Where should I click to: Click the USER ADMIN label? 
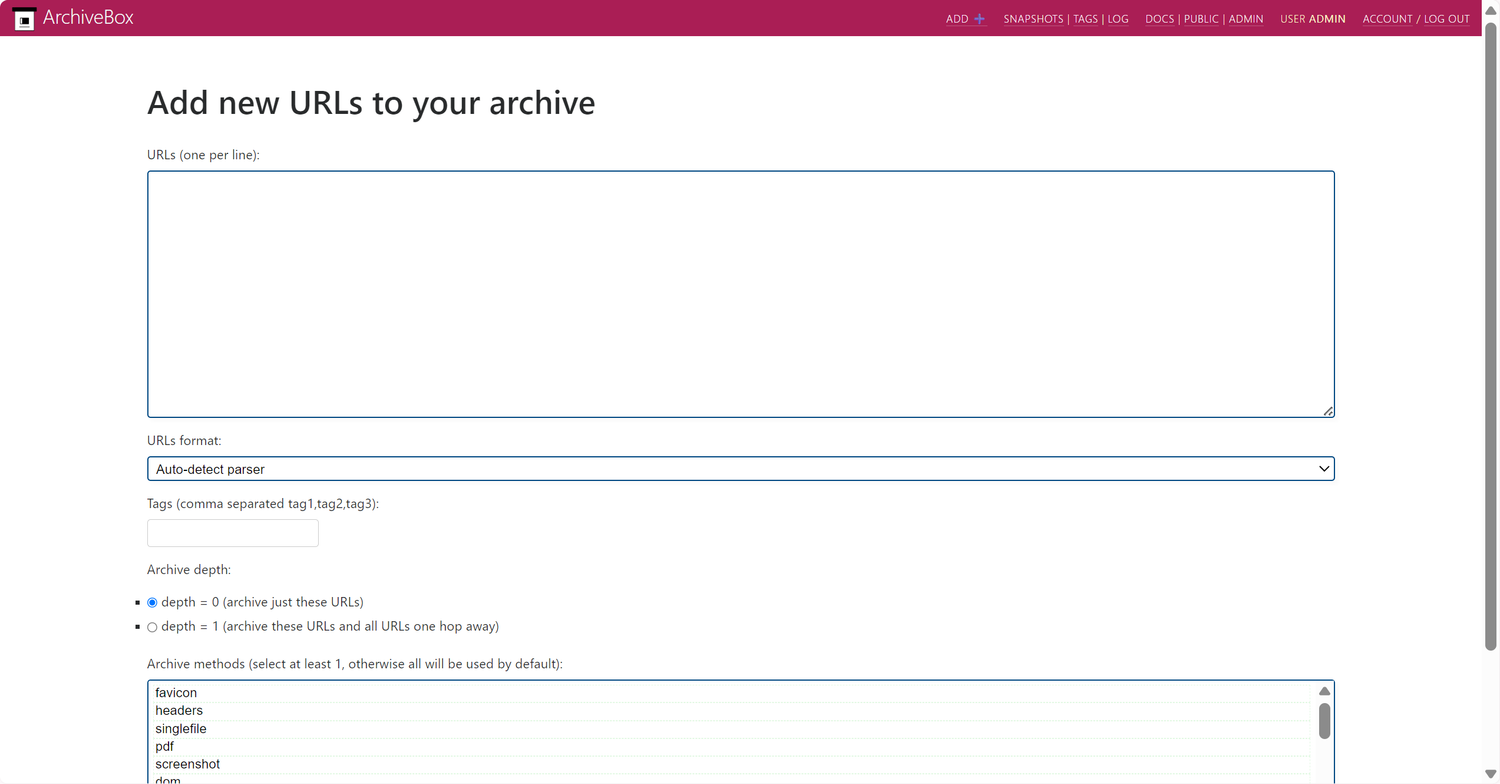[x=1313, y=19]
